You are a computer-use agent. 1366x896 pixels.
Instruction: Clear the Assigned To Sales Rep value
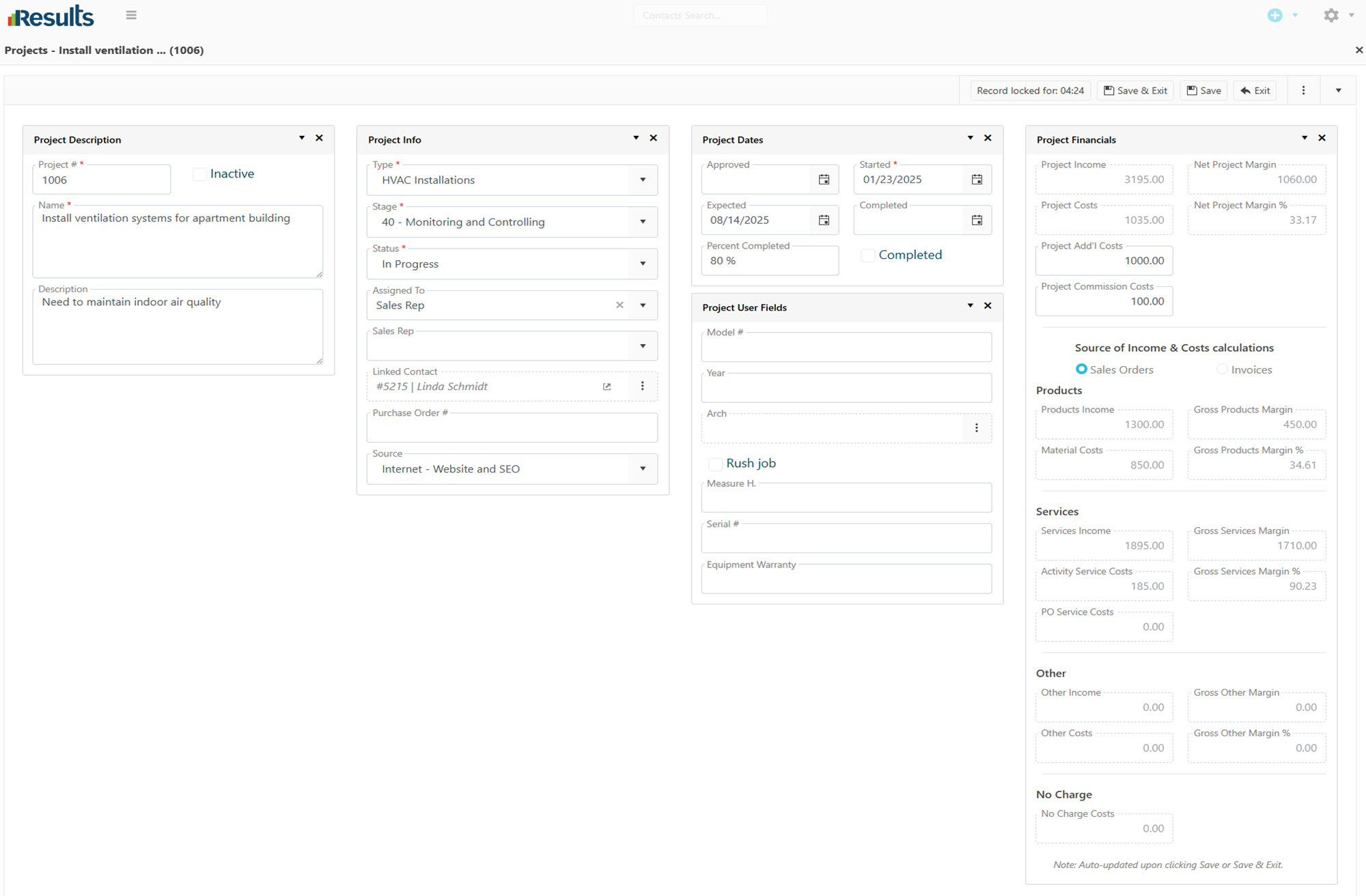point(619,305)
